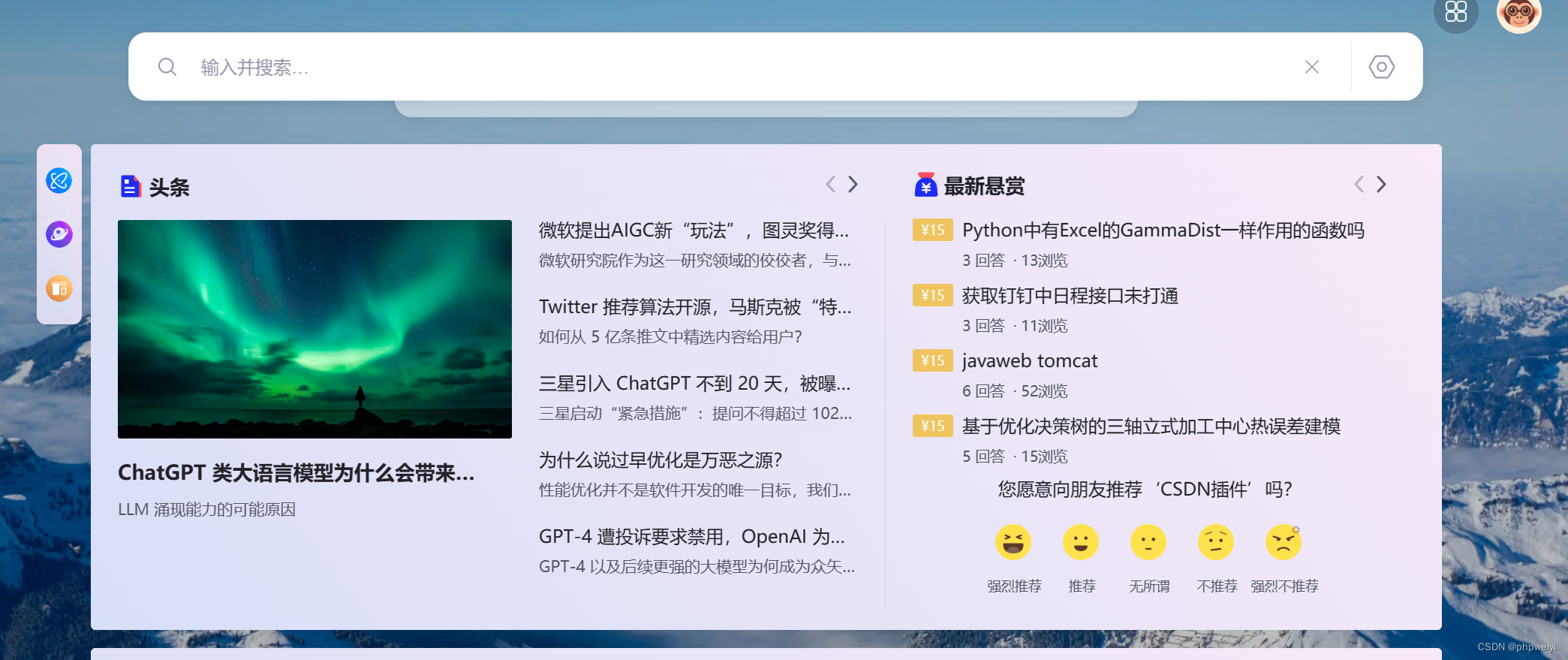
Task: Open the ChatGPT 类大语言模型 headline
Action: tap(296, 473)
